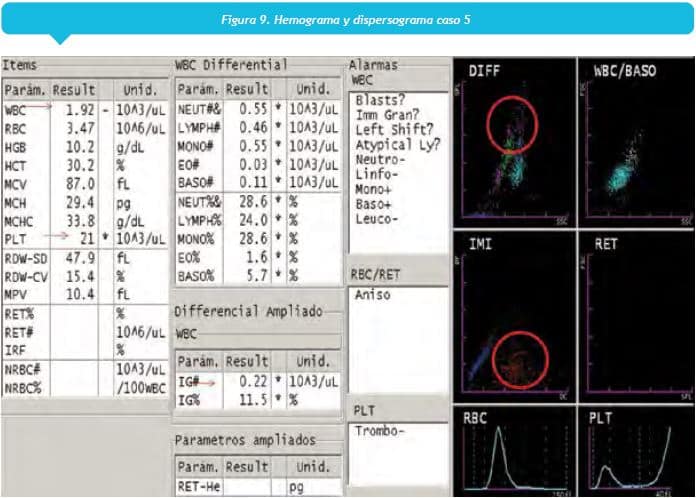696x498 pixels.
Task: Select the IG# result 0.22
Action: pyautogui.click(x=252, y=382)
